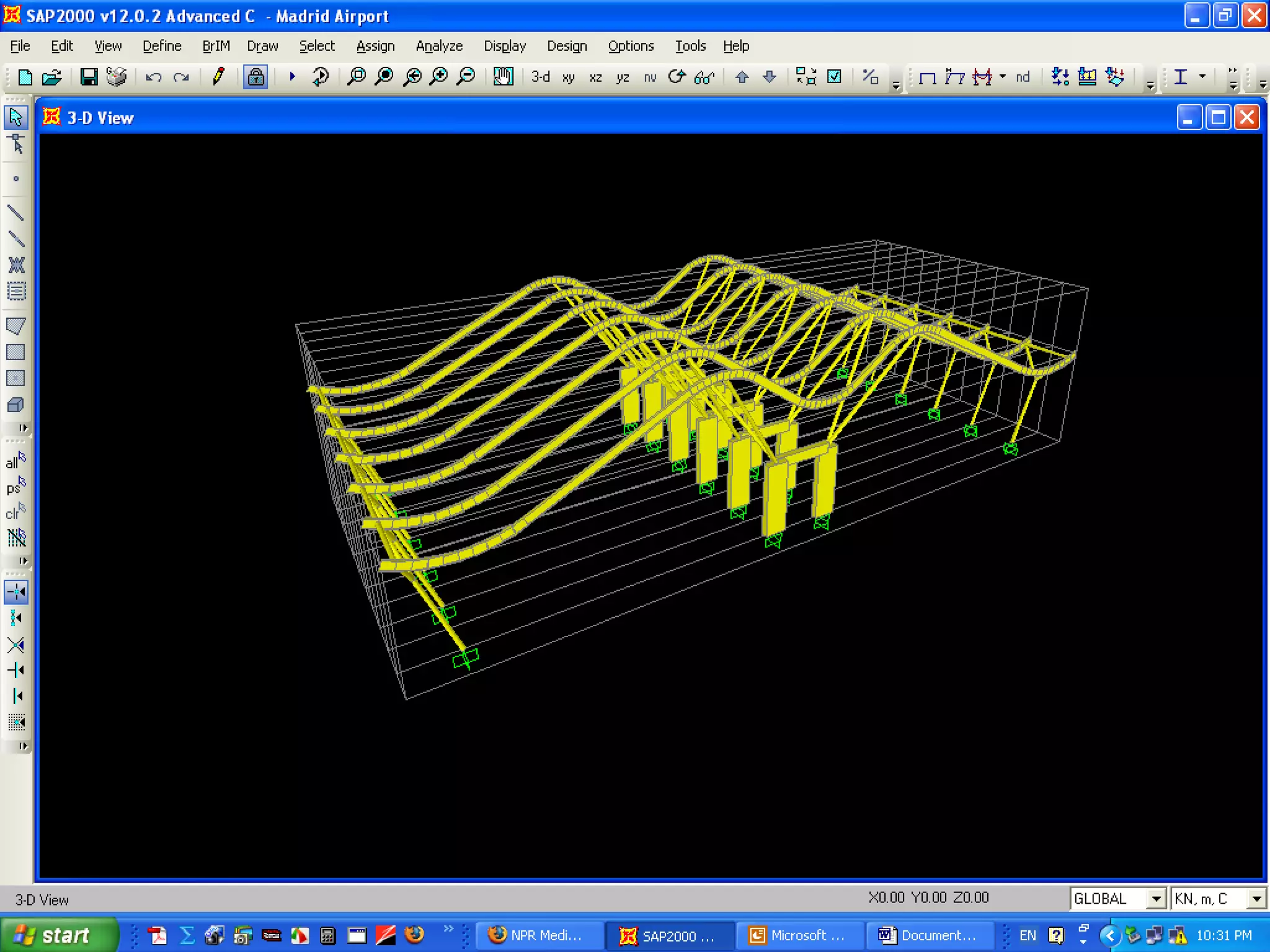Click the Rubber Band Zoom icon
Viewport: 1270px width, 952px height.
point(356,77)
